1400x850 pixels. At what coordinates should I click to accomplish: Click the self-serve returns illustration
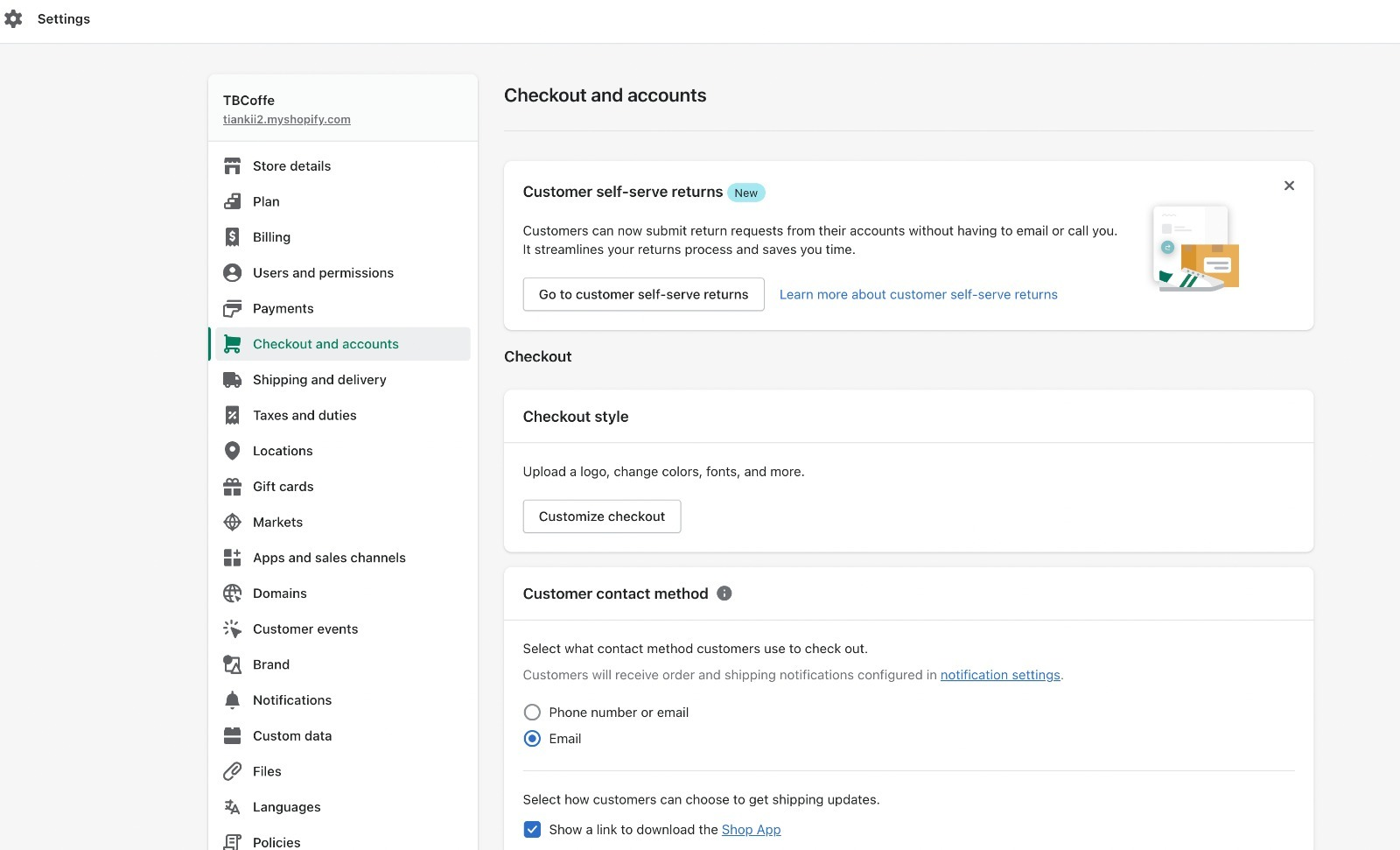[x=1195, y=248]
